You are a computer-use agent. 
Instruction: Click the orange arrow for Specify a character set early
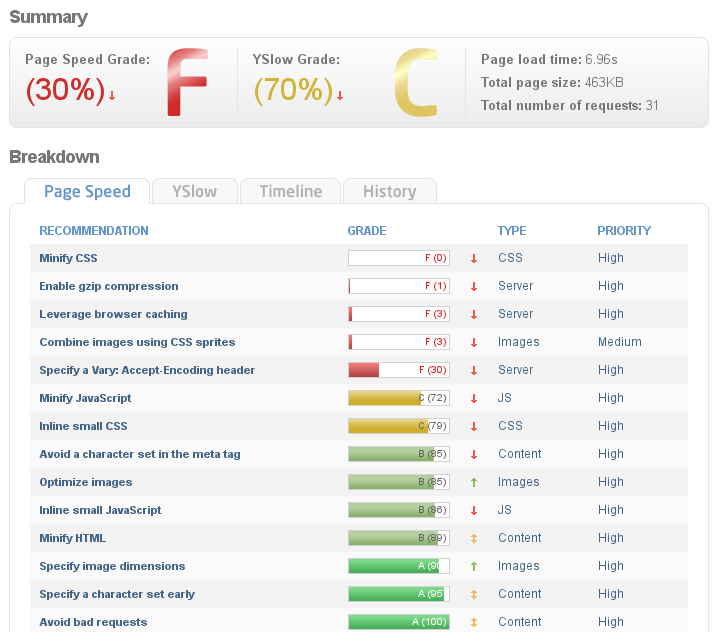pyautogui.click(x=474, y=594)
